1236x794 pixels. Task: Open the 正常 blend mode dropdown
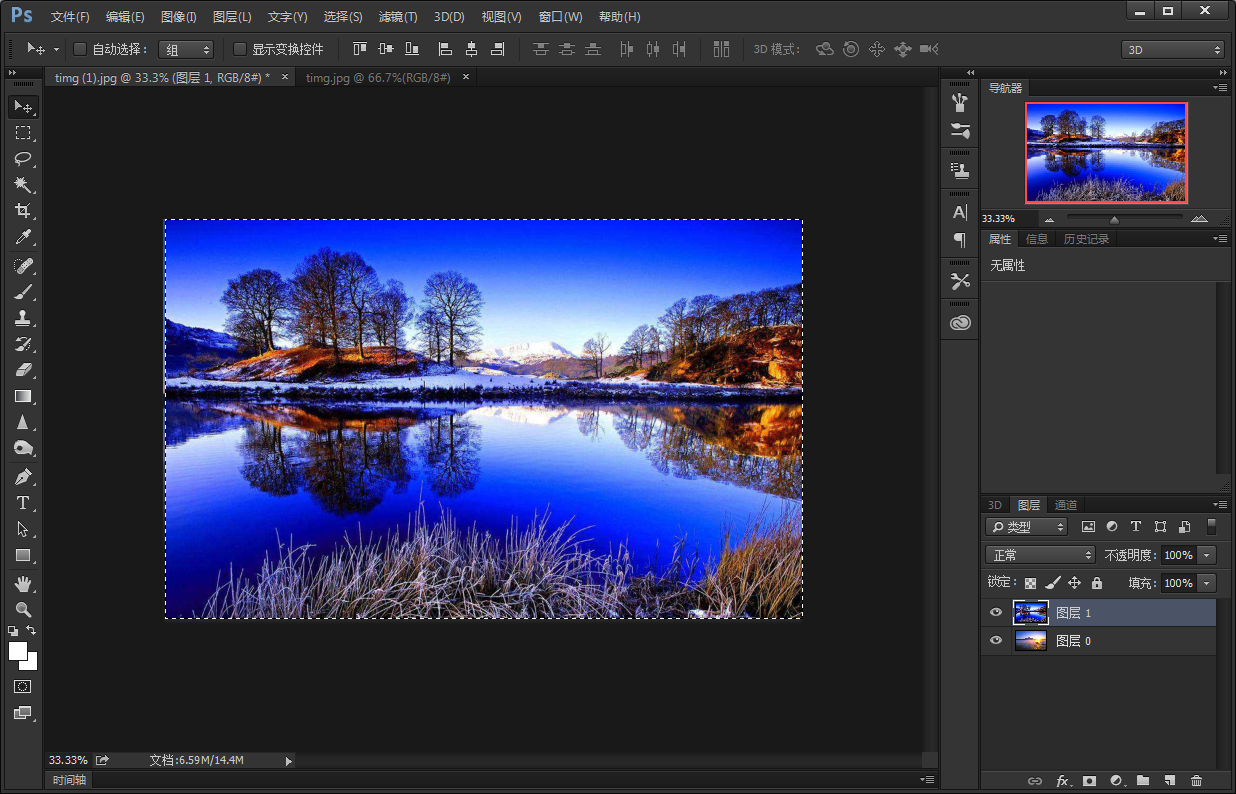click(1040, 555)
